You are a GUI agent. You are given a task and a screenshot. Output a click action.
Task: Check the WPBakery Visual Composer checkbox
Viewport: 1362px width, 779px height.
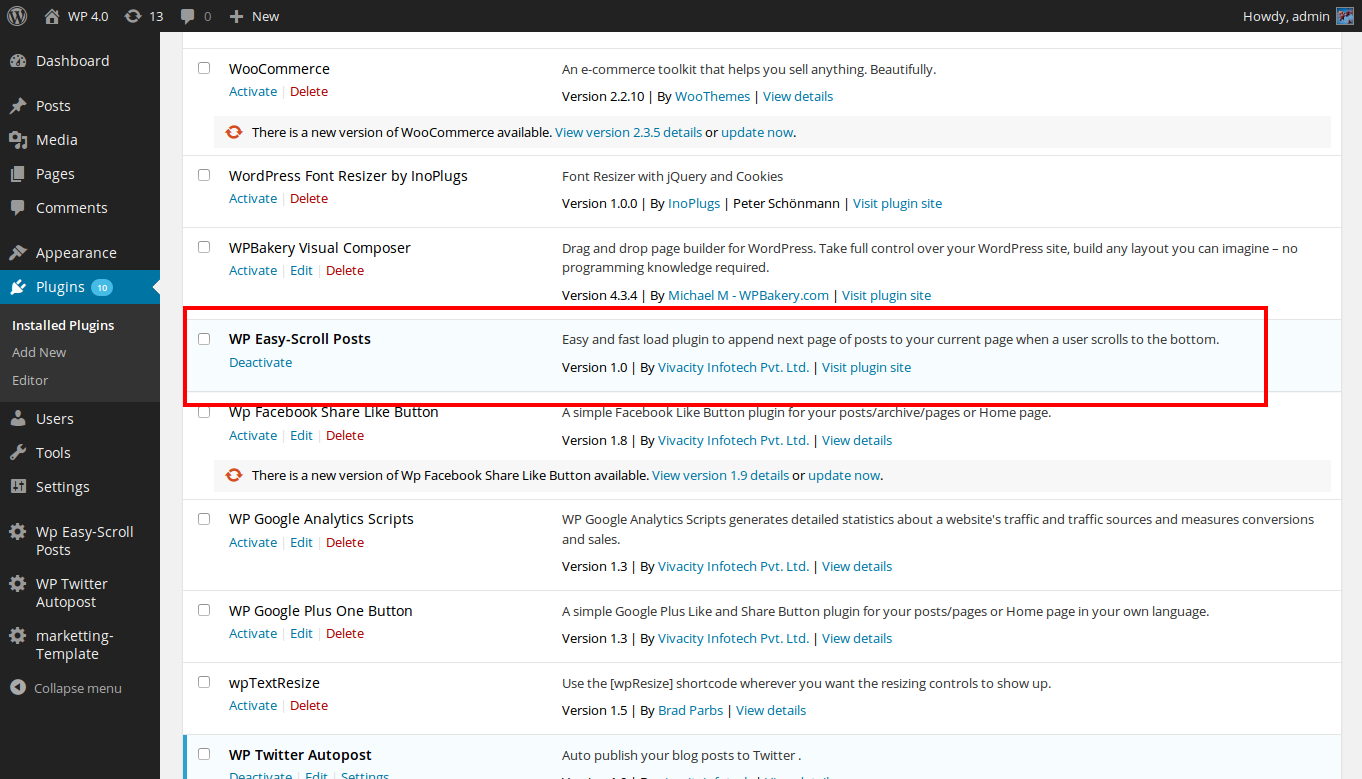pos(204,247)
